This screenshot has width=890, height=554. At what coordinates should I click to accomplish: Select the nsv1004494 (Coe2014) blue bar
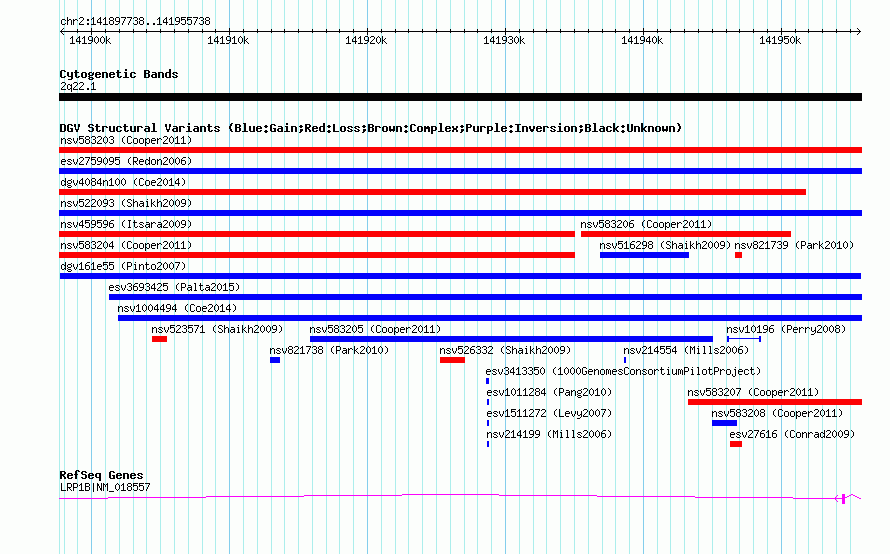(490, 318)
